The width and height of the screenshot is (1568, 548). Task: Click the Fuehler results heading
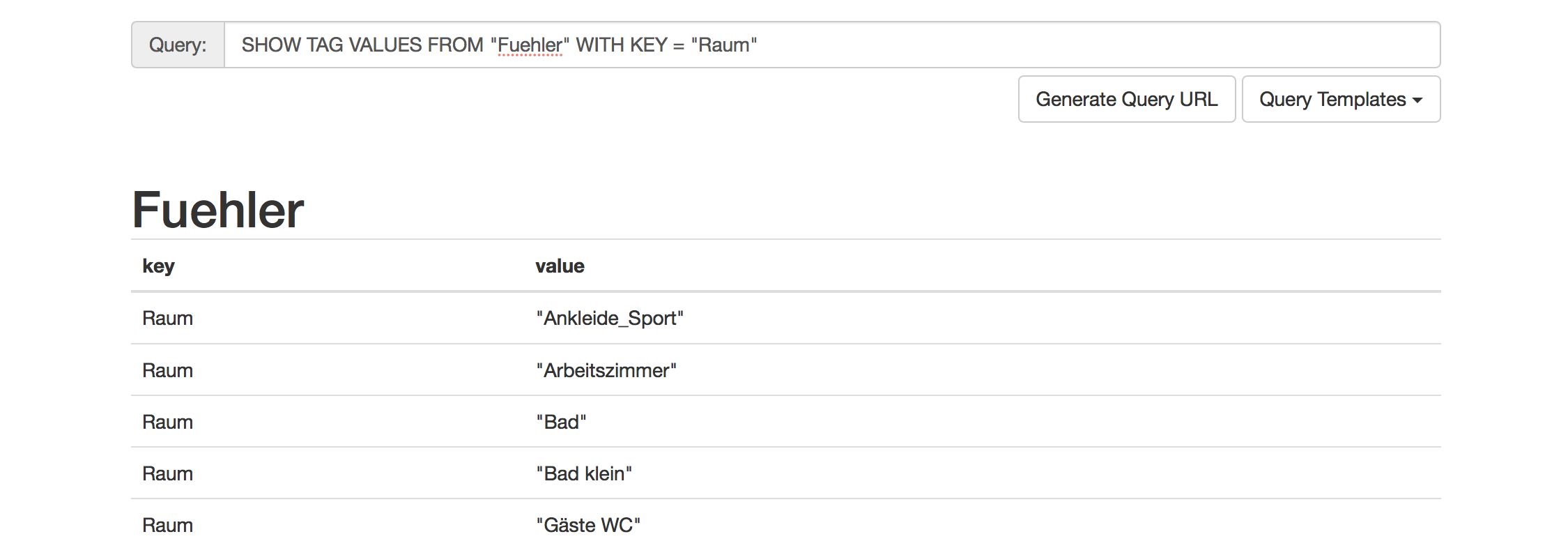[x=218, y=210]
